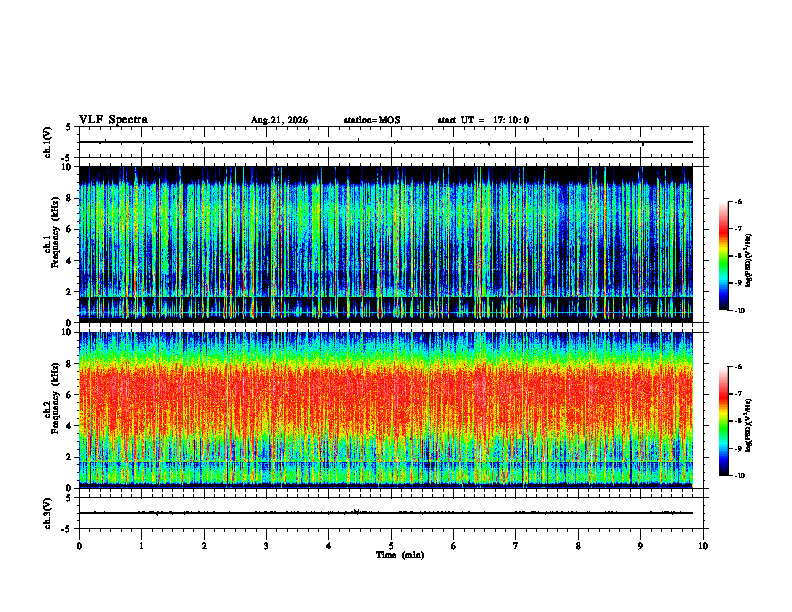Viewport: 792px width, 612px height.
Task: Select the 9 minute tick on time axis
Action: 640,546
